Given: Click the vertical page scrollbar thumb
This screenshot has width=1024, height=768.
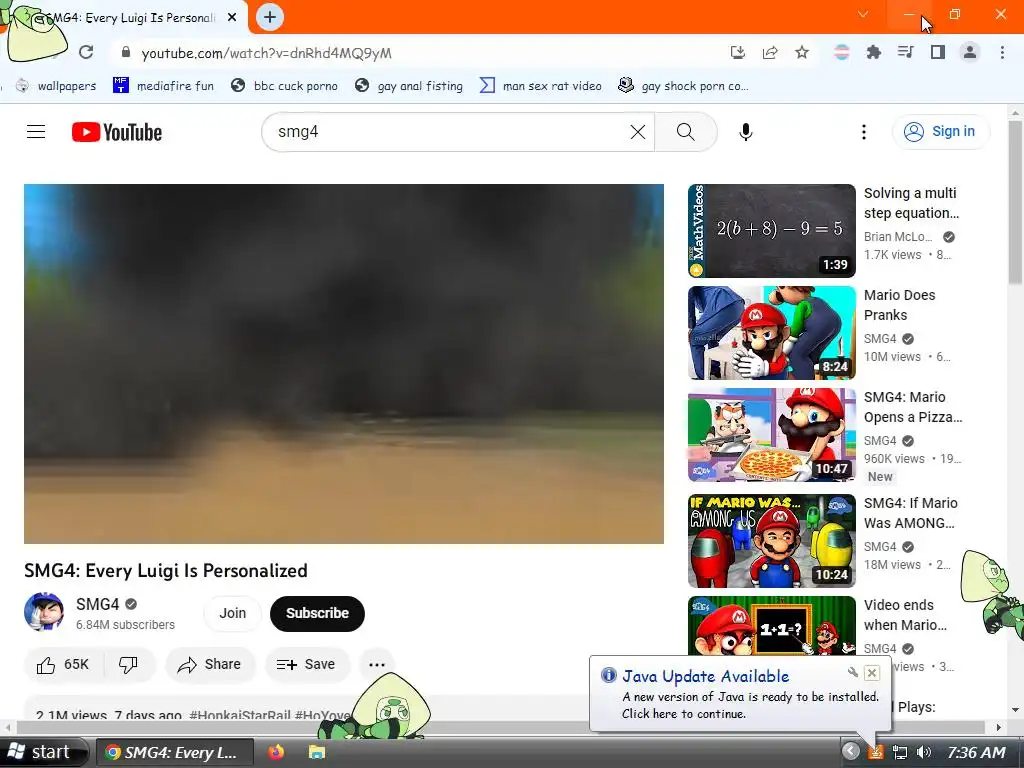Looking at the screenshot, I should point(1016,202).
